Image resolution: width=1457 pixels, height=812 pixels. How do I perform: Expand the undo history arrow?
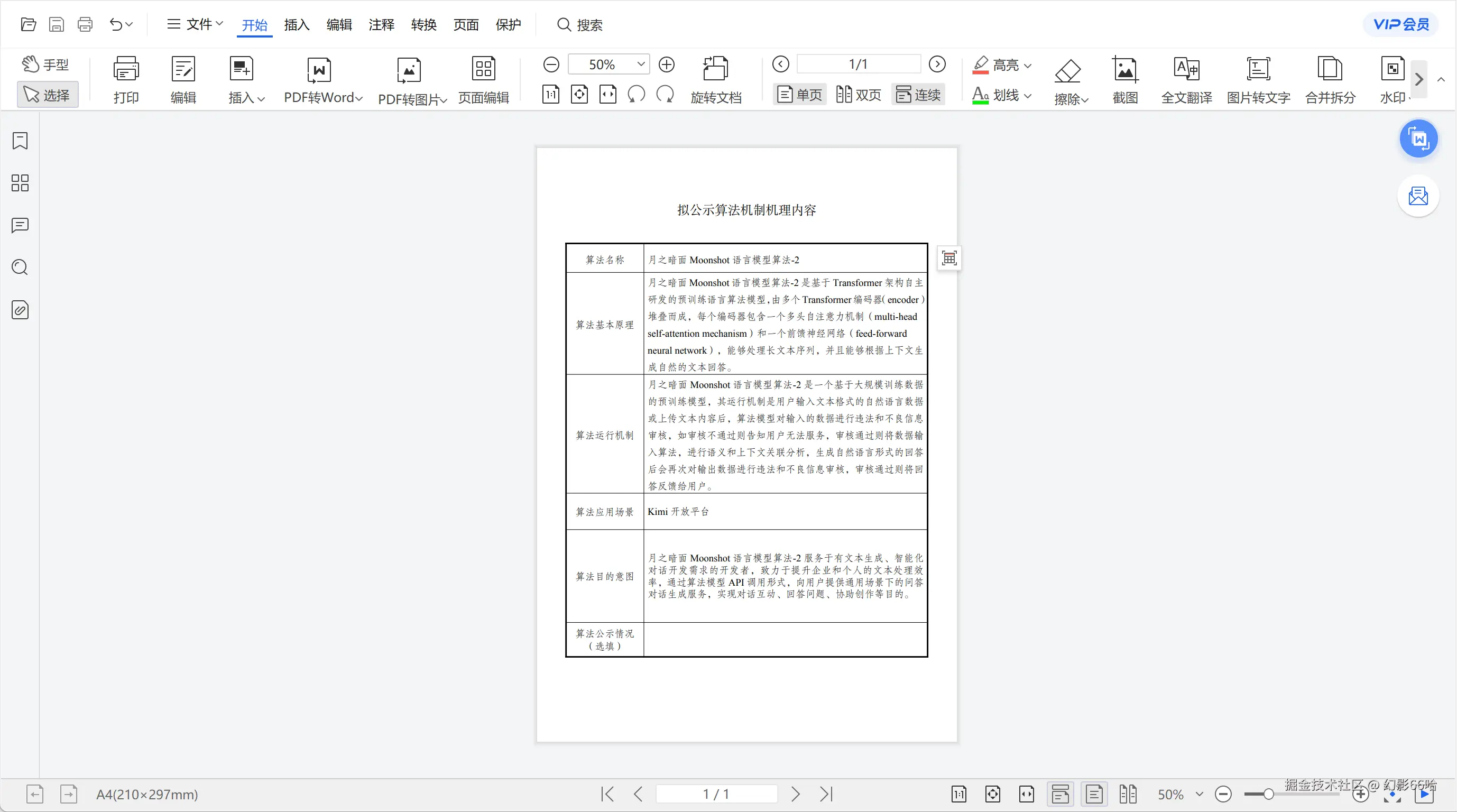pos(129,24)
